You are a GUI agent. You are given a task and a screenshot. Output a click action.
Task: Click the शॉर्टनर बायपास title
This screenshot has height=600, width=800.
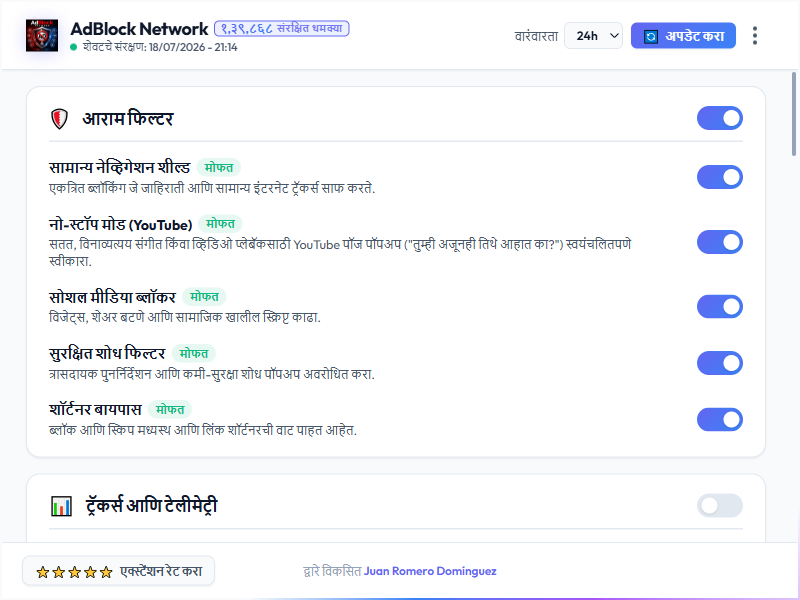click(x=95, y=409)
